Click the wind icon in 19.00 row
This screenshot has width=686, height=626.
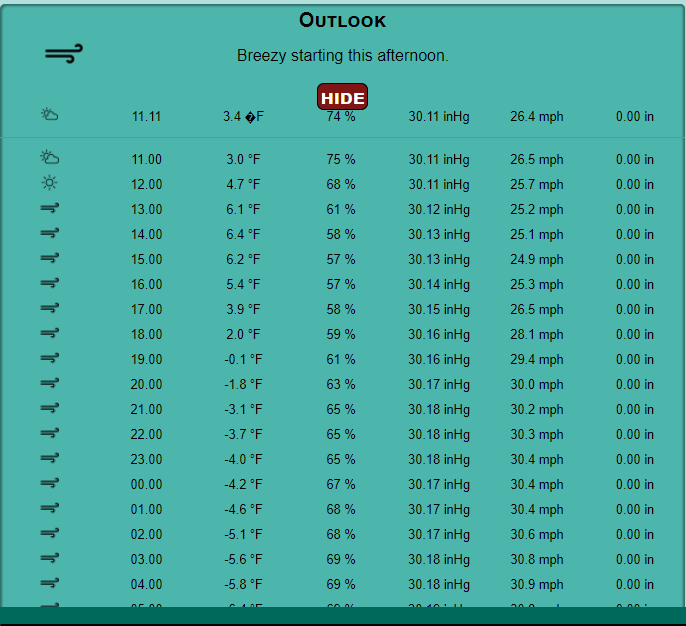[49, 358]
